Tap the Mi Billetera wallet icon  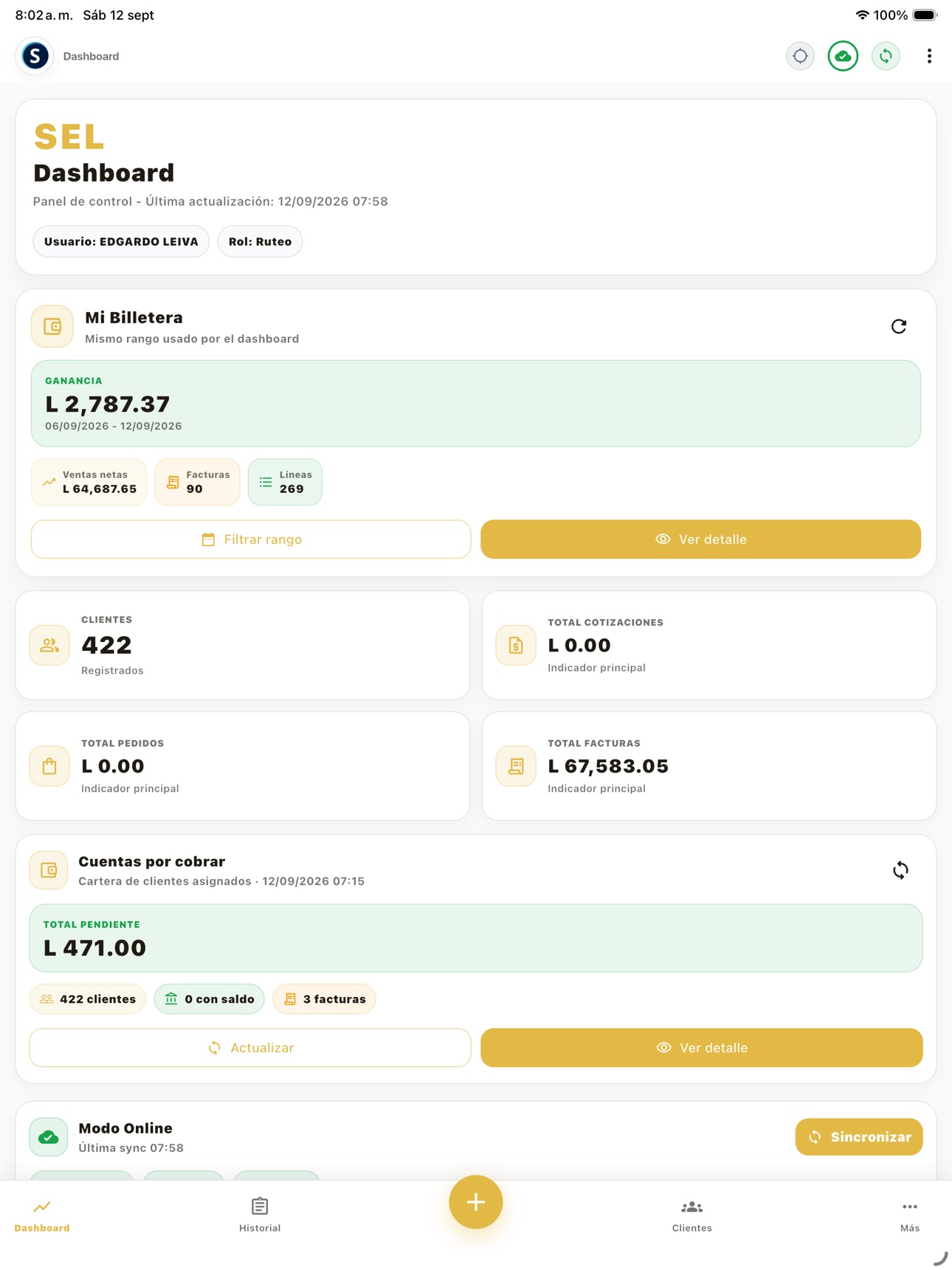[52, 326]
